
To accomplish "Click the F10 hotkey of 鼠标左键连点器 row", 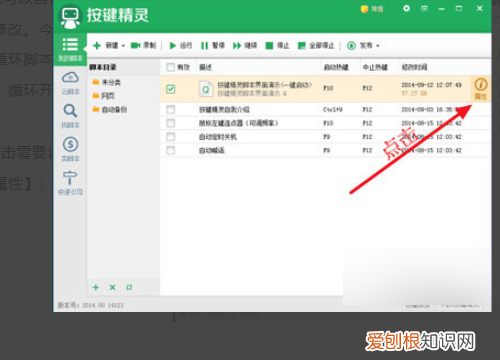I will point(328,123).
